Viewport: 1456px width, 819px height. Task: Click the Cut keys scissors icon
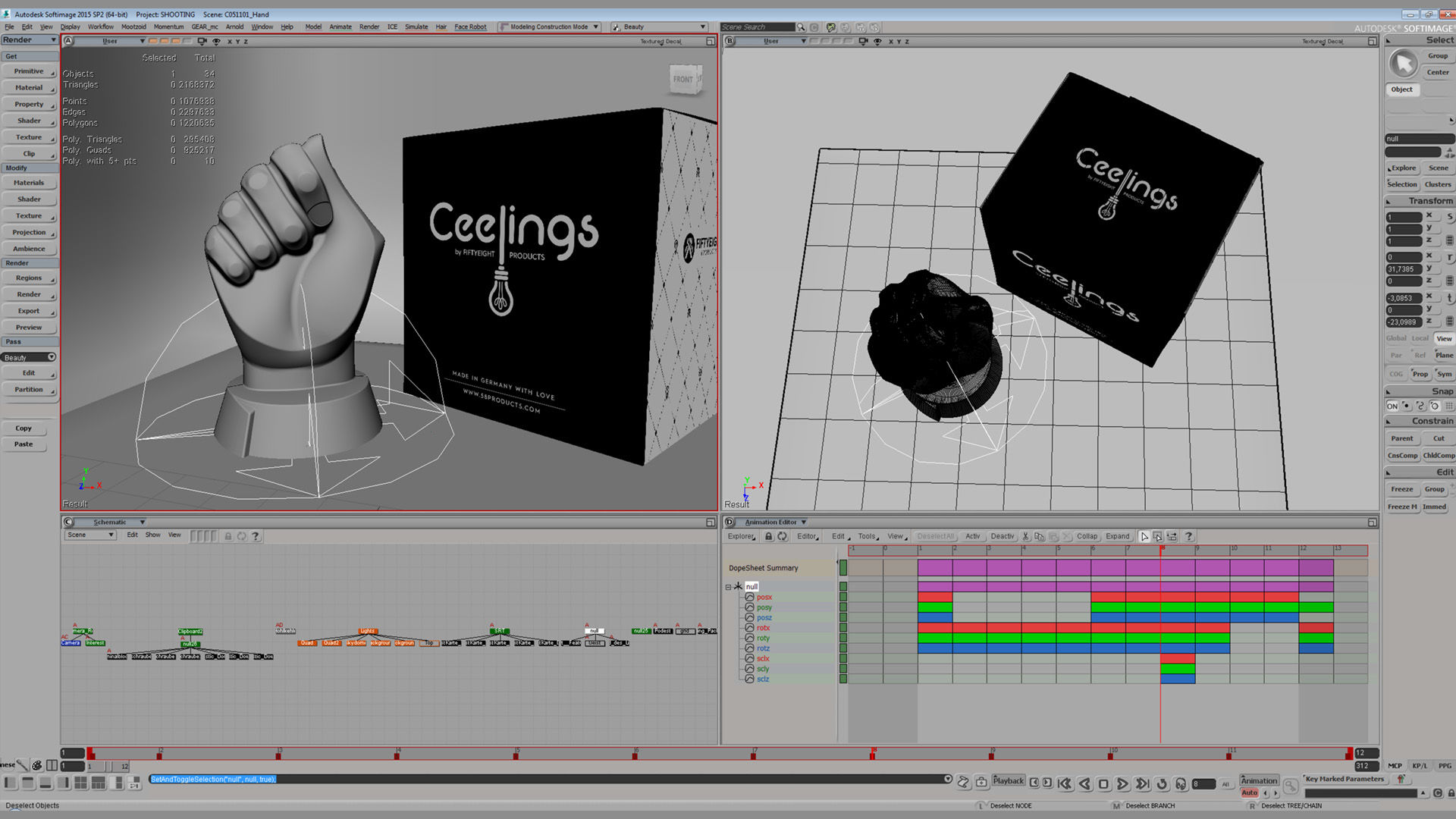[x=1025, y=536]
